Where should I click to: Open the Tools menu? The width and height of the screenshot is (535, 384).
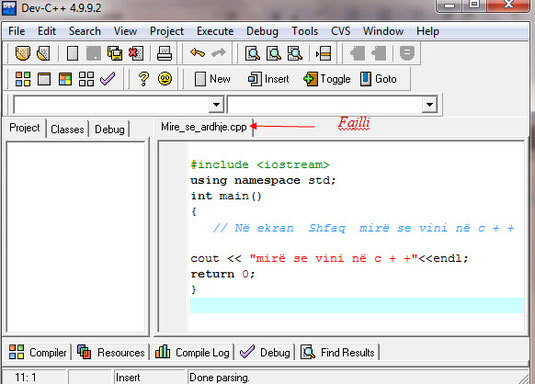click(305, 31)
